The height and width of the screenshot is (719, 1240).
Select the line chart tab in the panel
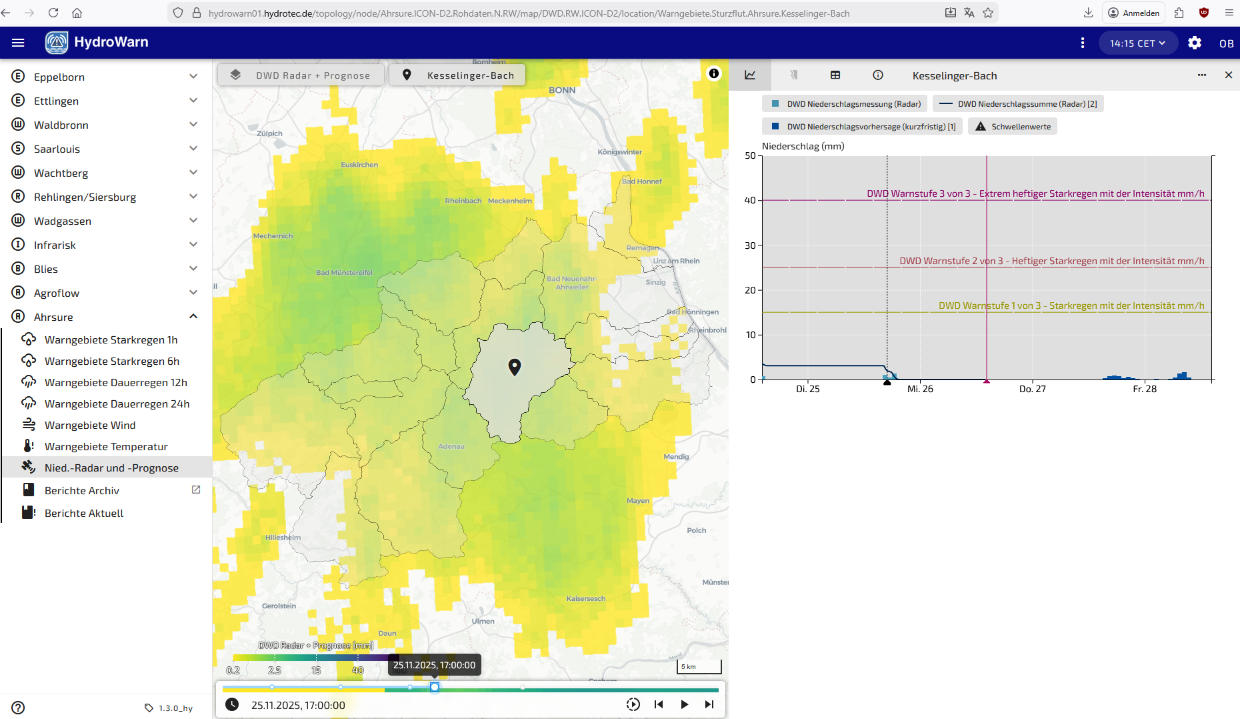[x=751, y=75]
